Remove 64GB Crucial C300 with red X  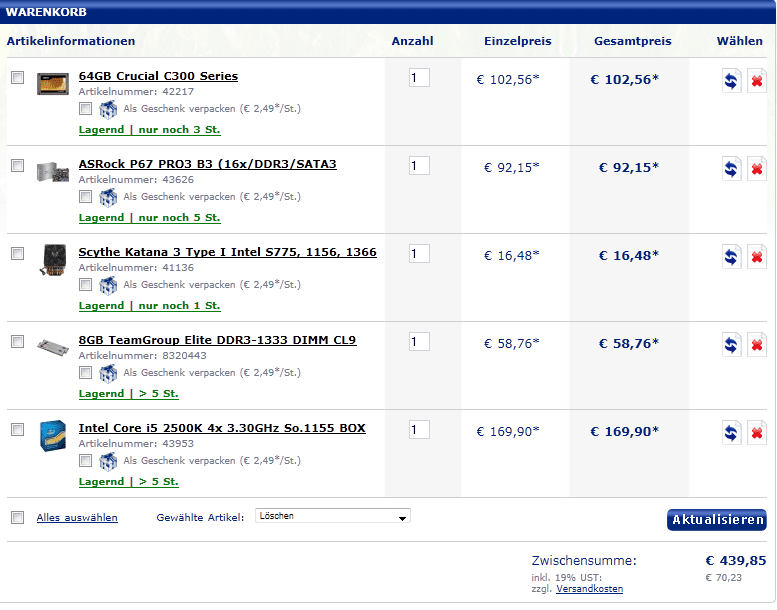coord(757,81)
